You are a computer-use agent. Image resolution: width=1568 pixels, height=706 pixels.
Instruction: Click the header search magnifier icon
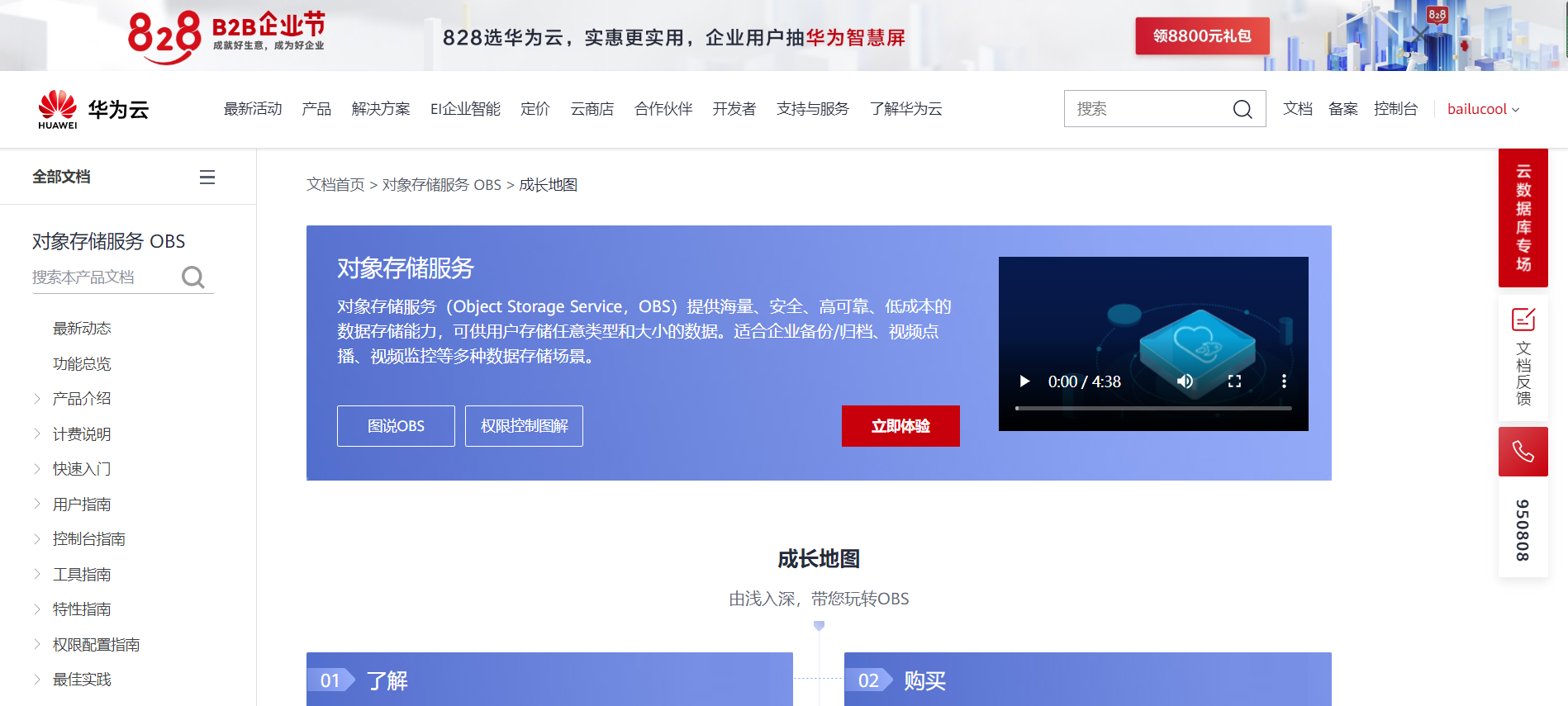click(x=1243, y=109)
